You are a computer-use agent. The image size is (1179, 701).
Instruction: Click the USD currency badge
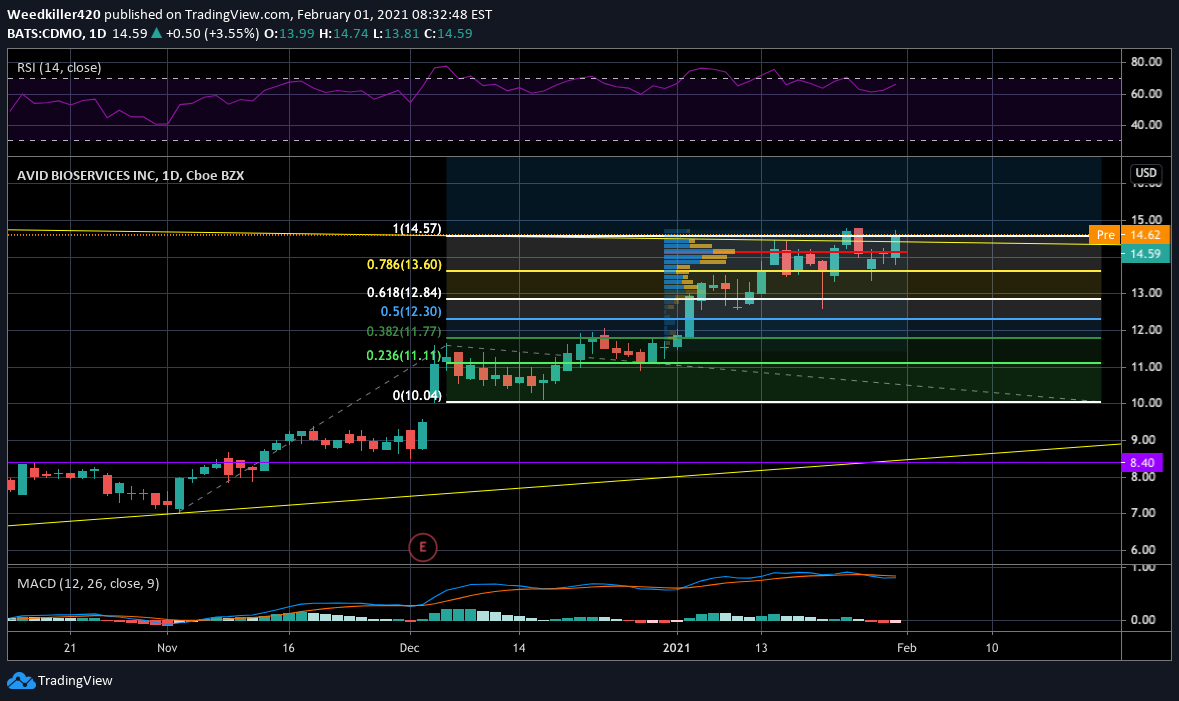(1146, 172)
